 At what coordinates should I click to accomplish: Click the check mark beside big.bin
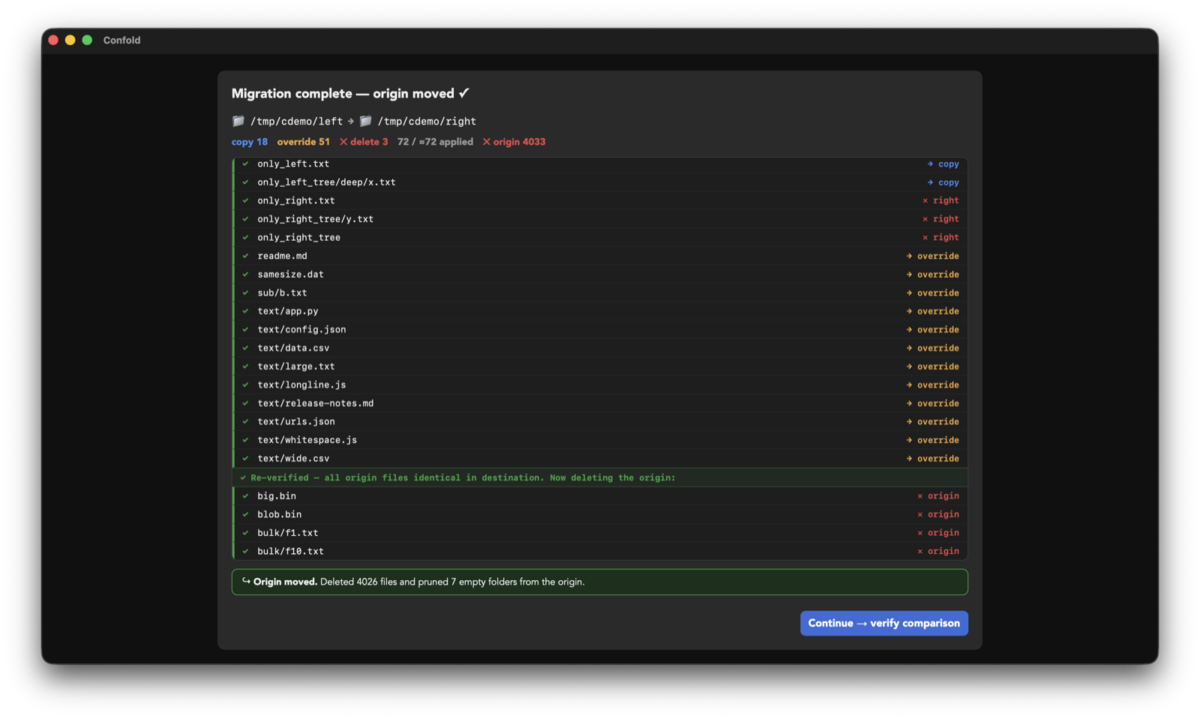(x=245, y=496)
